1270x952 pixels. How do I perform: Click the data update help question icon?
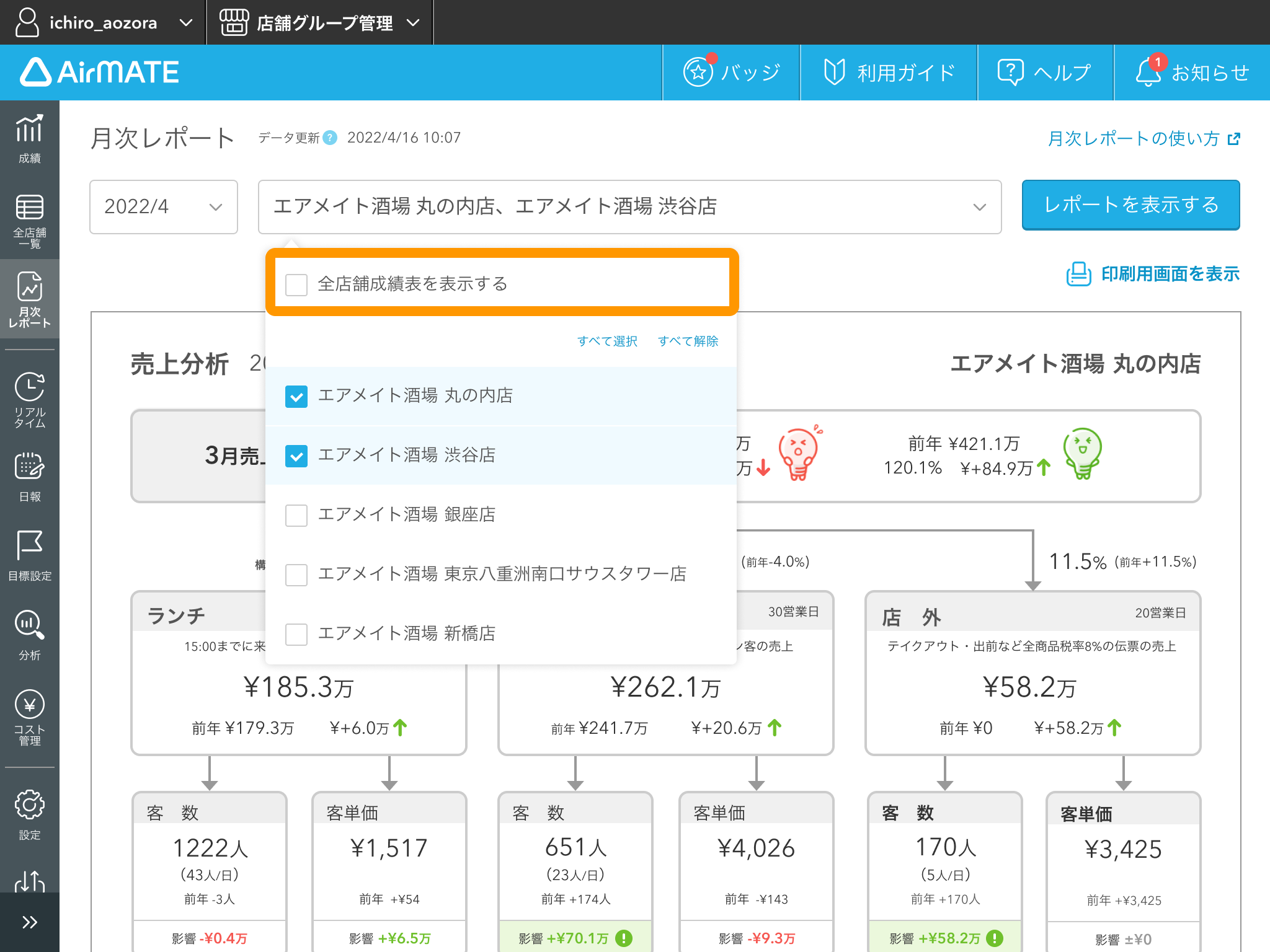[x=331, y=138]
